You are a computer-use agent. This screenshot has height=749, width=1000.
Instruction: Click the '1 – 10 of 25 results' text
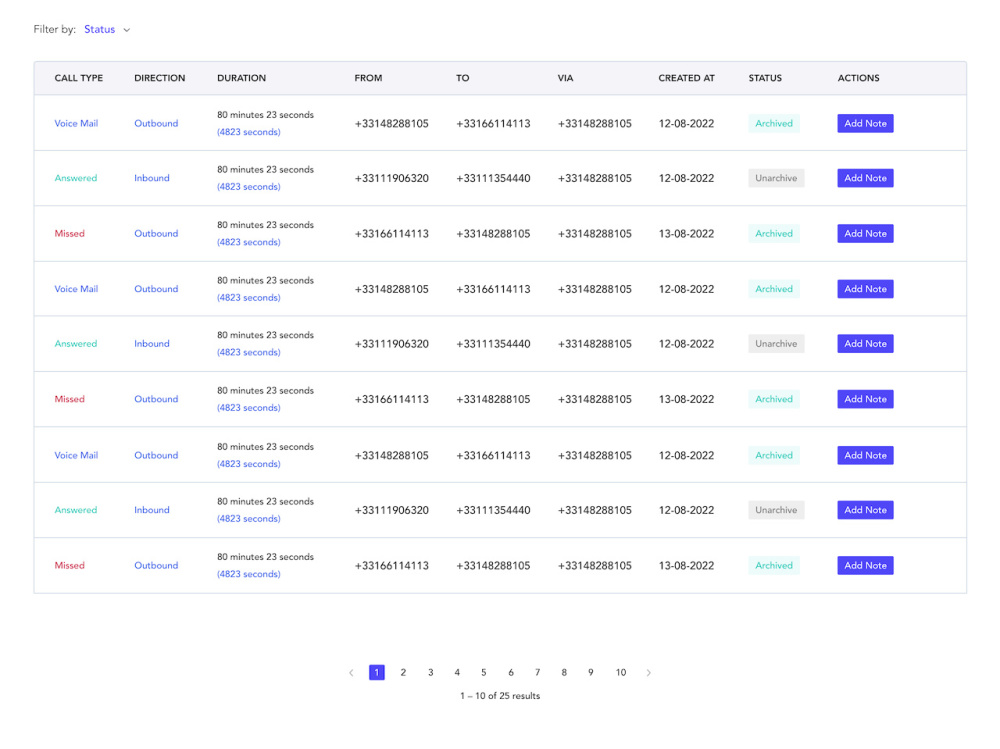[x=500, y=696]
